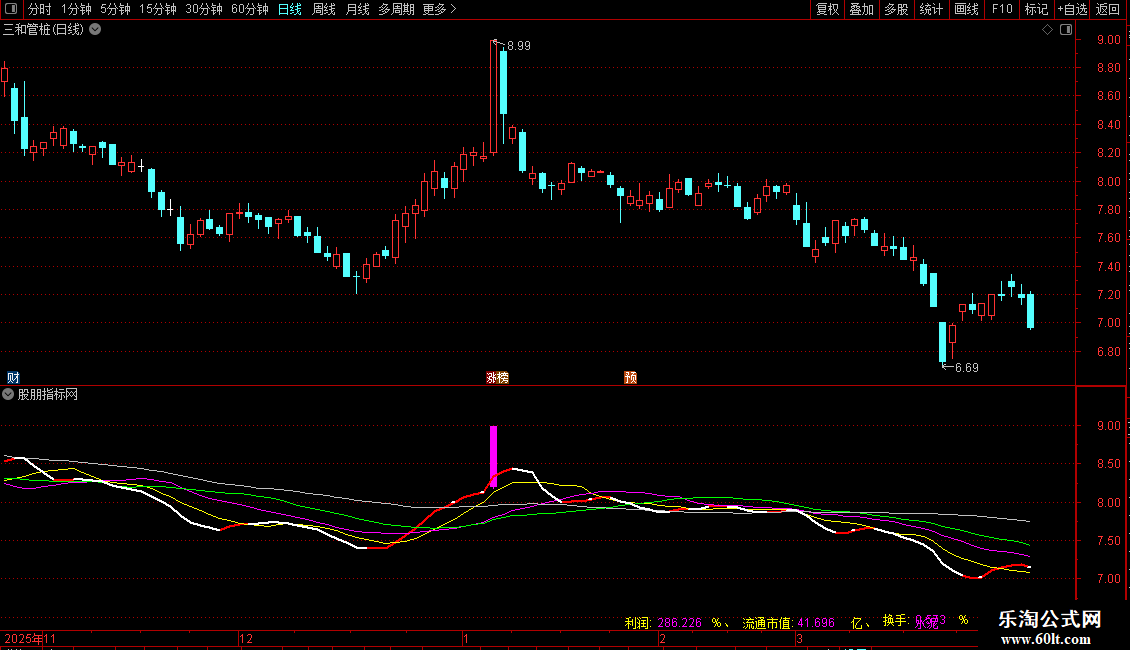This screenshot has width=1130, height=650.
Task: Open the 更多 periods expander
Action: 439,9
